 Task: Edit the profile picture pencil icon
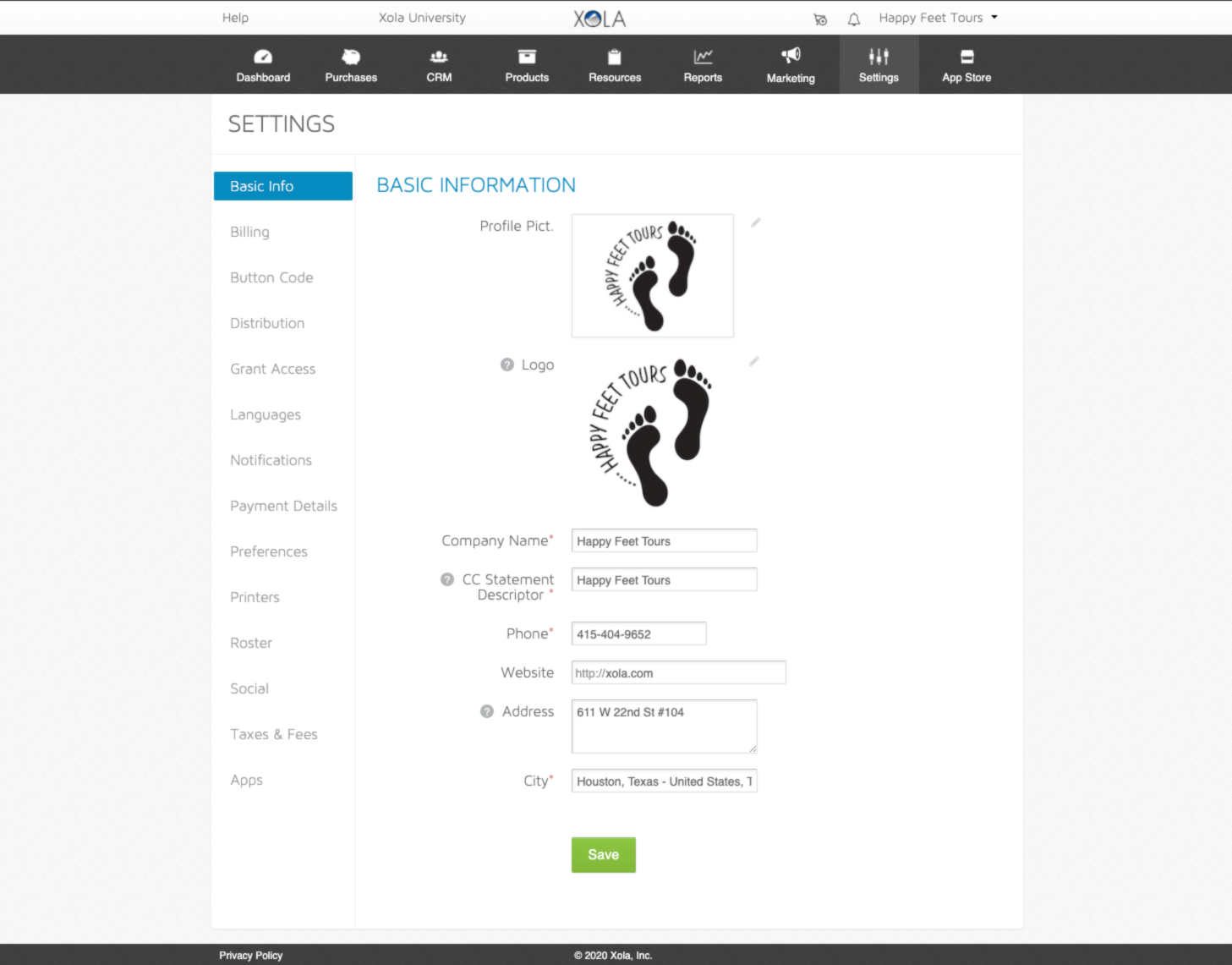[756, 222]
